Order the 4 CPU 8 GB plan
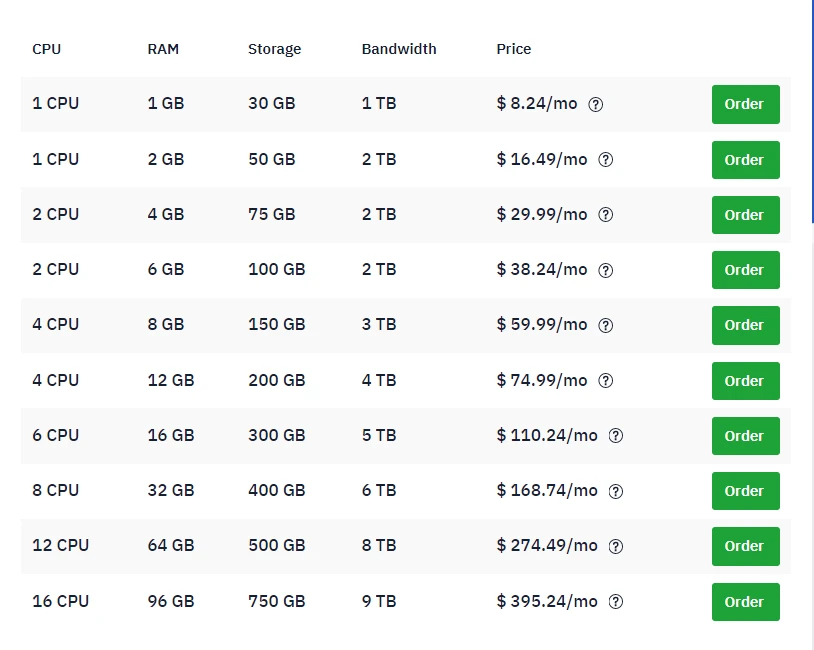The height and width of the screenshot is (650, 814). pos(744,325)
